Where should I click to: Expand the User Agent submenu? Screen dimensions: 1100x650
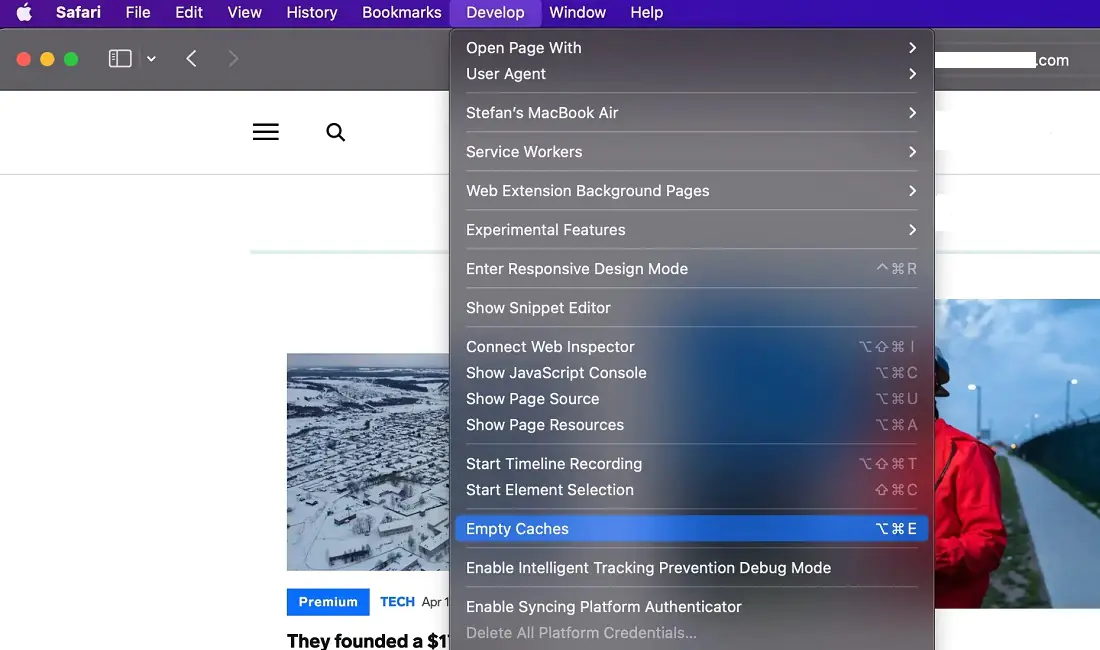(x=691, y=74)
